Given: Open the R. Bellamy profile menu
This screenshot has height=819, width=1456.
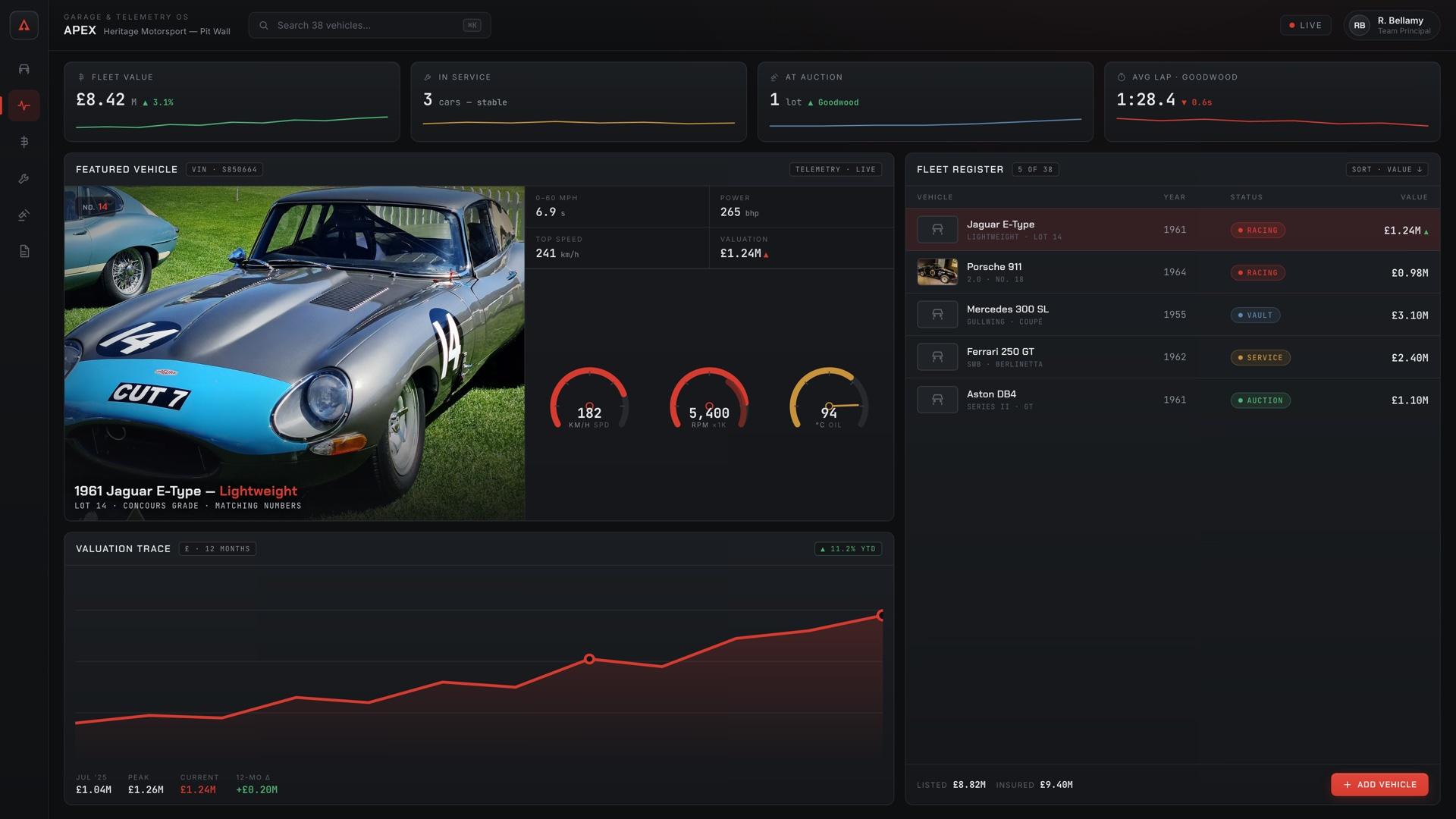Looking at the screenshot, I should (x=1392, y=25).
